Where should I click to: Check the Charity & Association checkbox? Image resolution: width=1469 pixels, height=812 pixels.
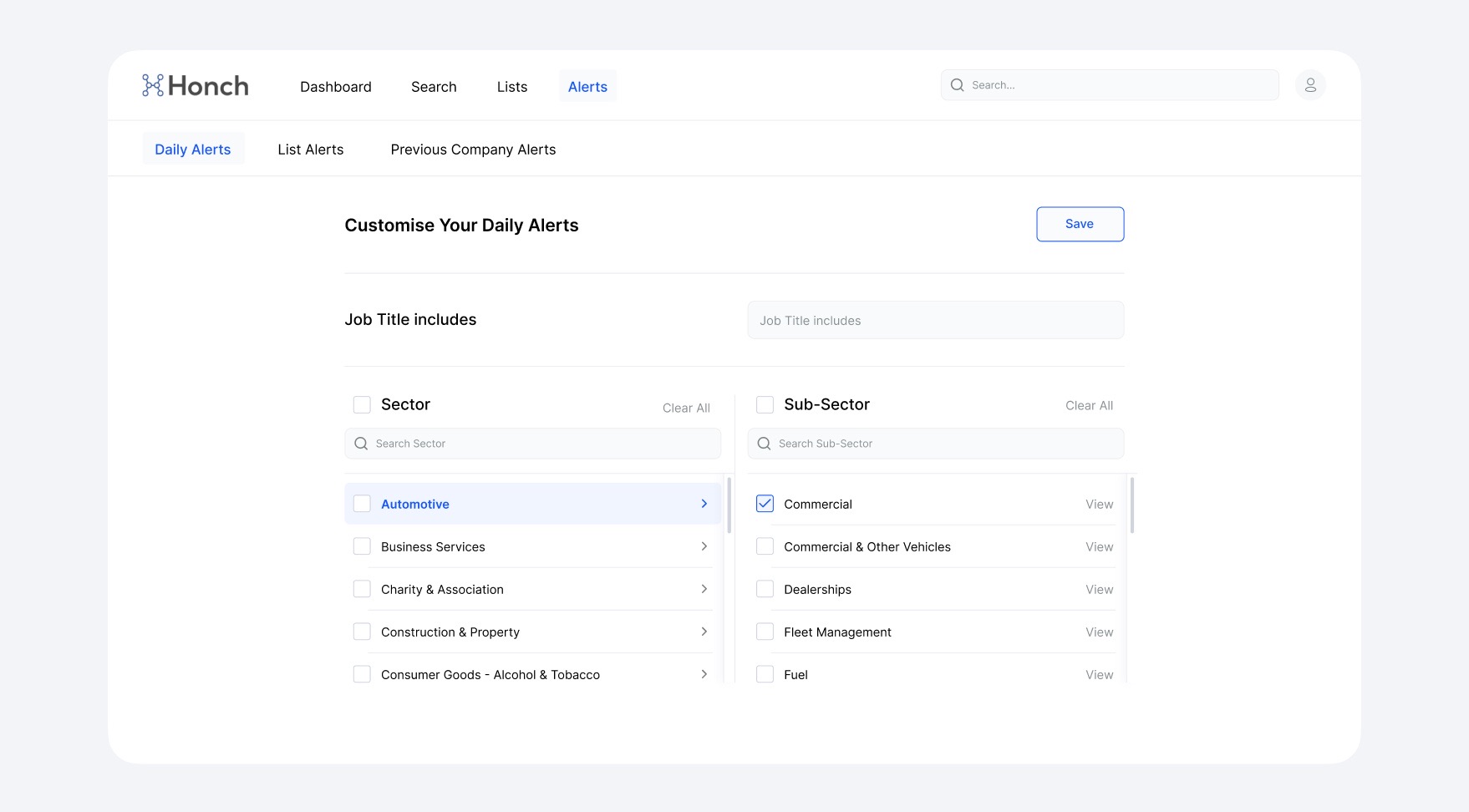tap(362, 589)
